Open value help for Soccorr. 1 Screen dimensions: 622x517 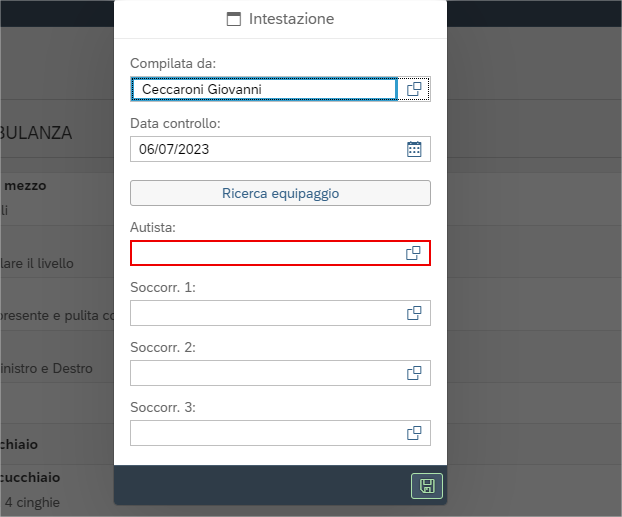413,313
